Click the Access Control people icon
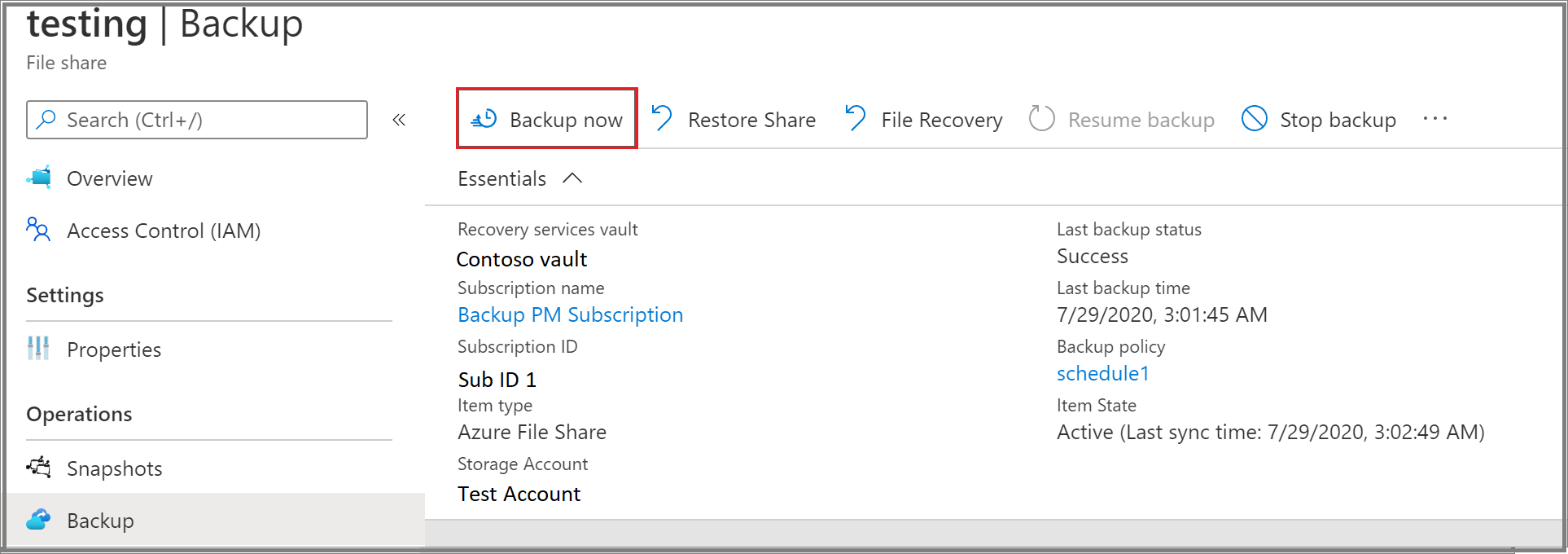This screenshot has width=1568, height=554. pos(38,230)
